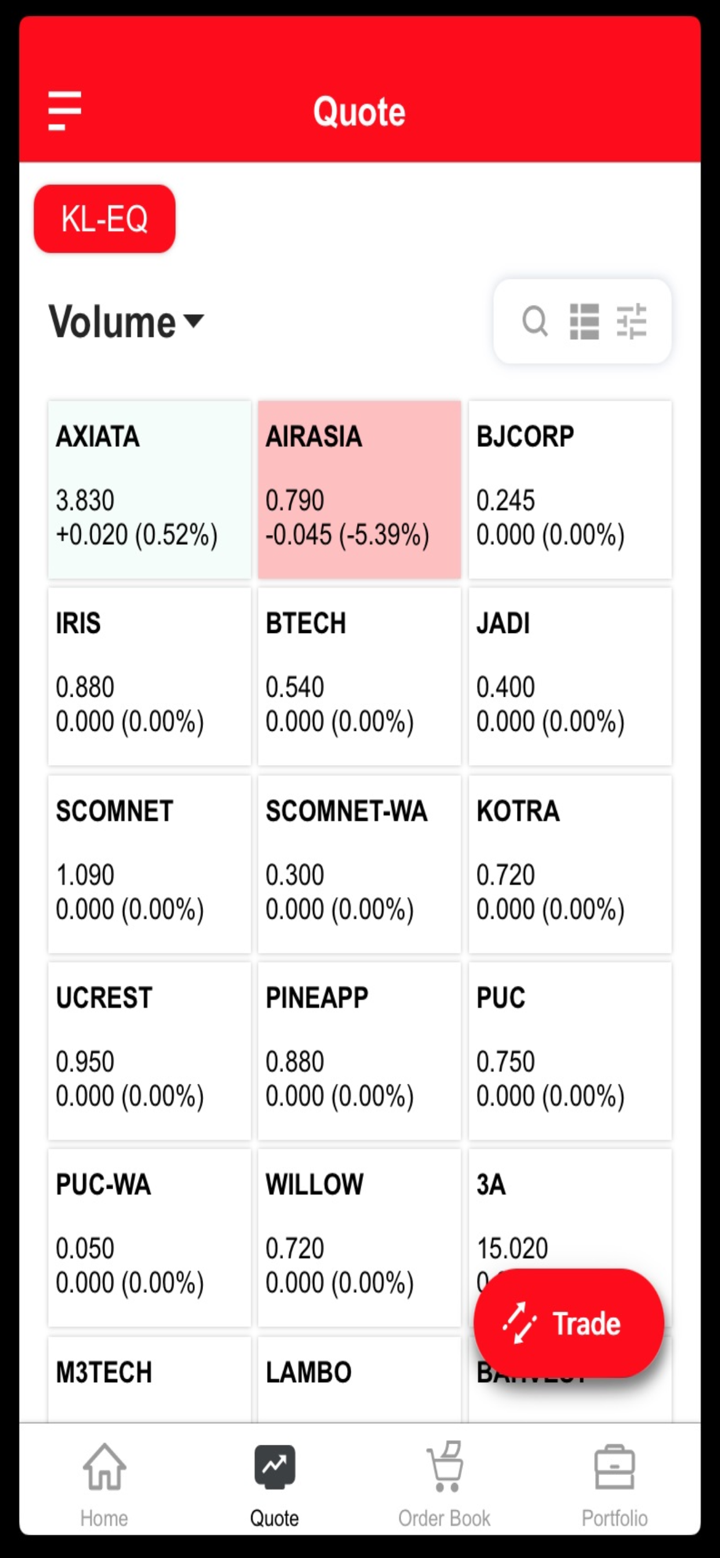This screenshot has width=720, height=1558.
Task: Tap the search magnifier icon
Action: (536, 322)
